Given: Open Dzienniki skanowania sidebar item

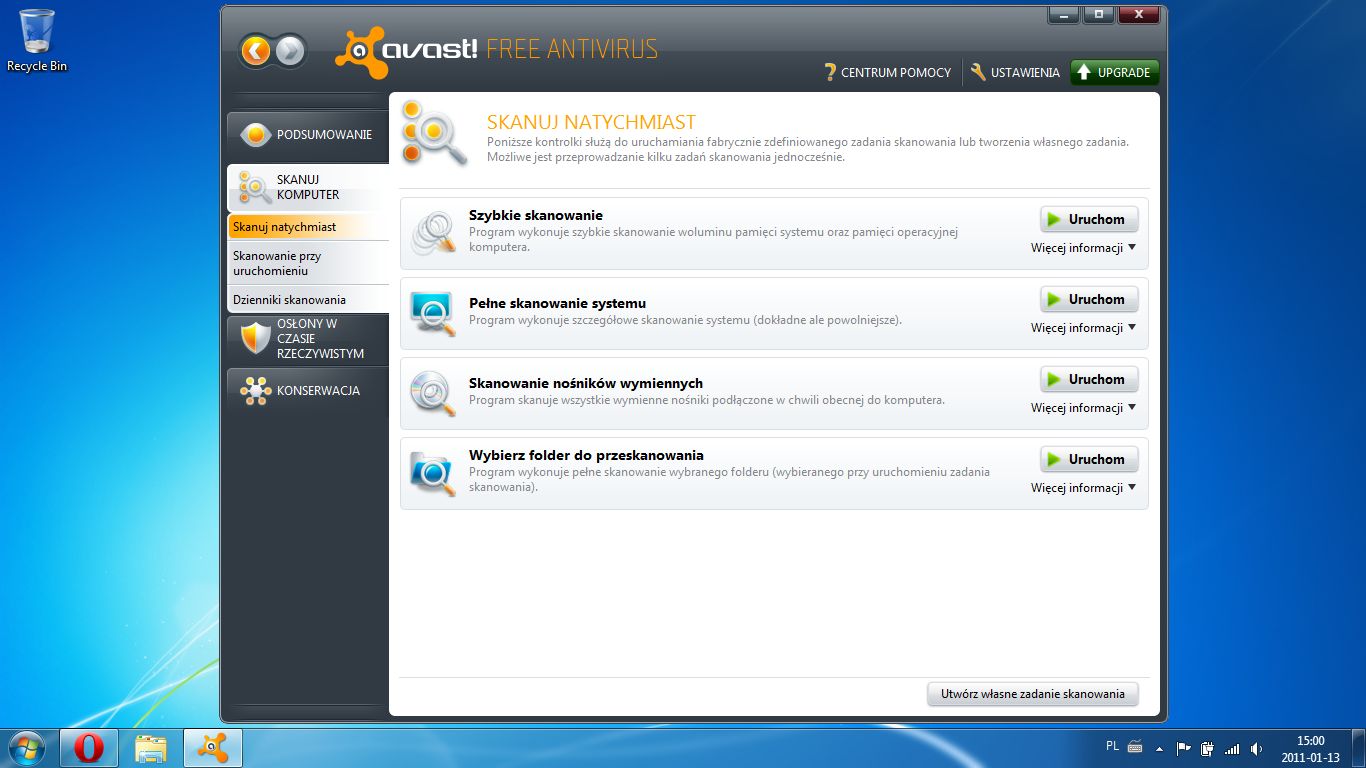Looking at the screenshot, I should pyautogui.click(x=308, y=299).
